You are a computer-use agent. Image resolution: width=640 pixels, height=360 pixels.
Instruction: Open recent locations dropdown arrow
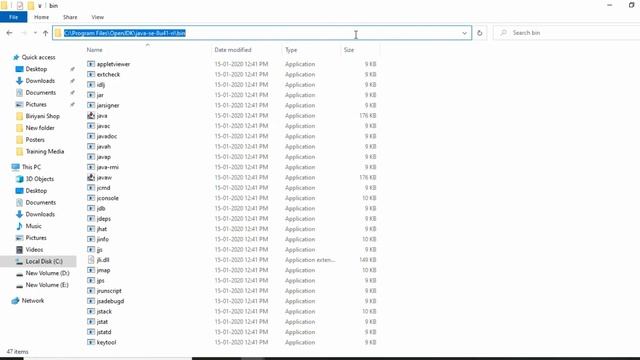click(x=35, y=33)
